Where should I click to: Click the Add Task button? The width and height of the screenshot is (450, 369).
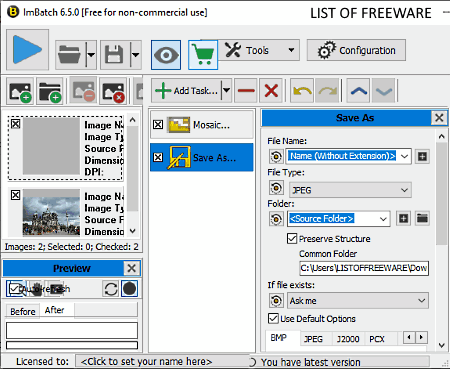[x=187, y=90]
